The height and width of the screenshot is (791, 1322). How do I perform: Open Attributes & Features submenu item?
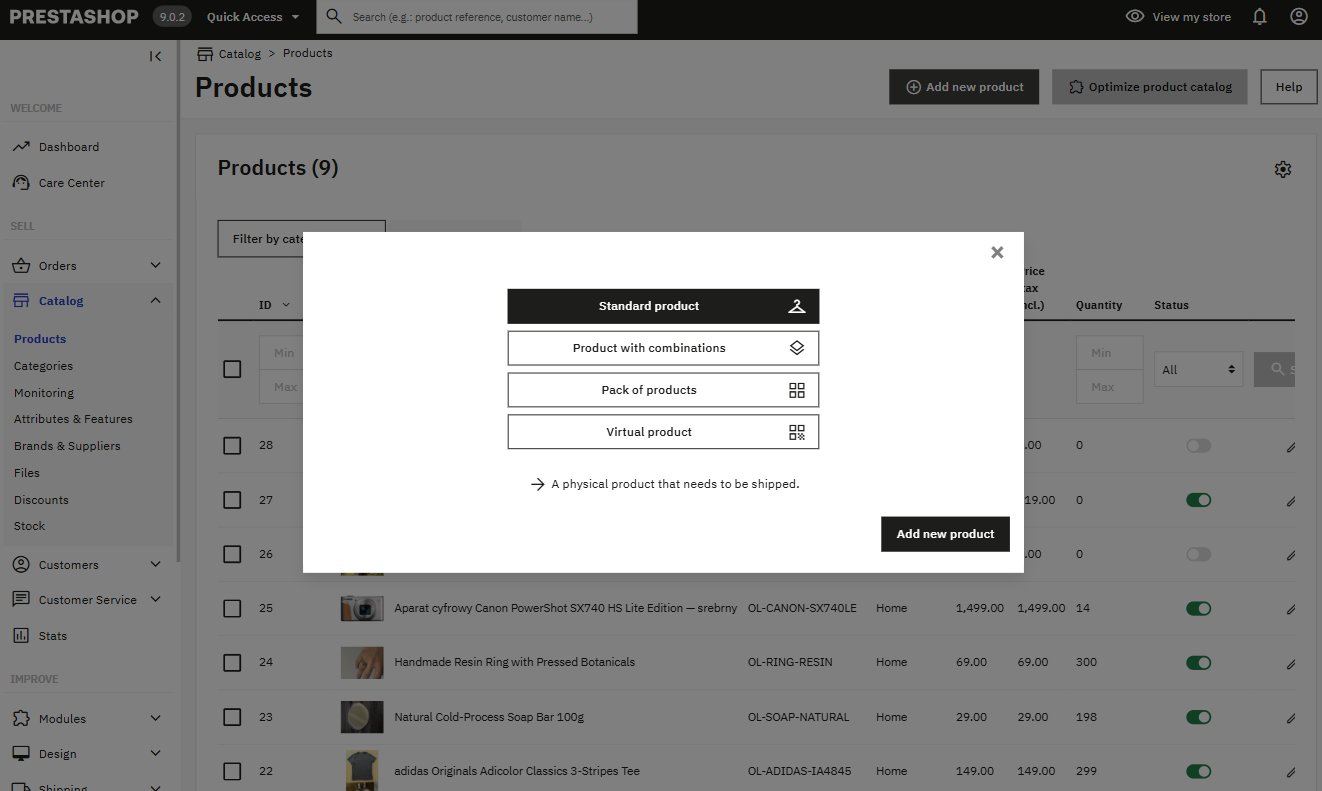click(x=73, y=419)
